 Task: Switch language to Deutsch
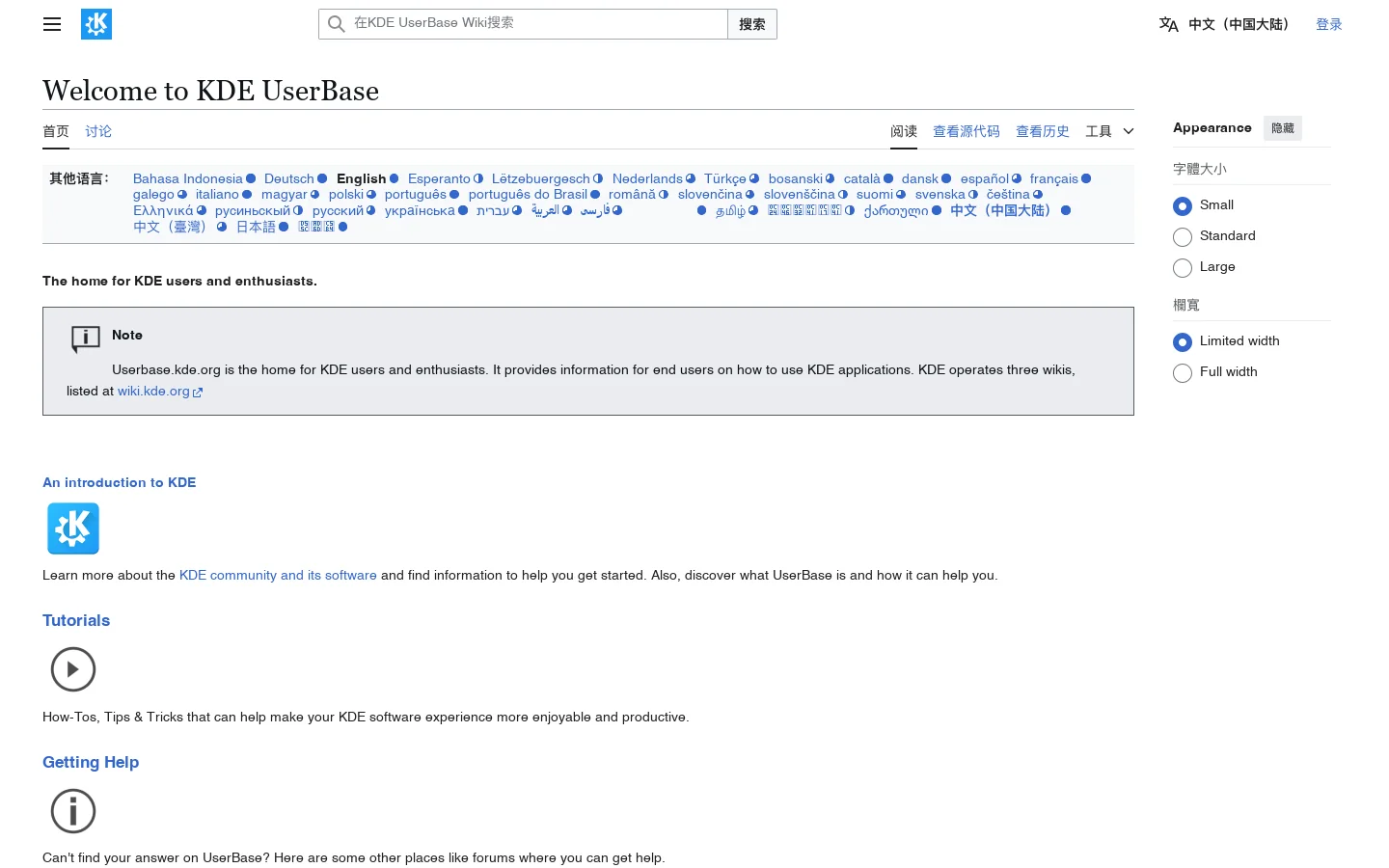click(x=289, y=178)
